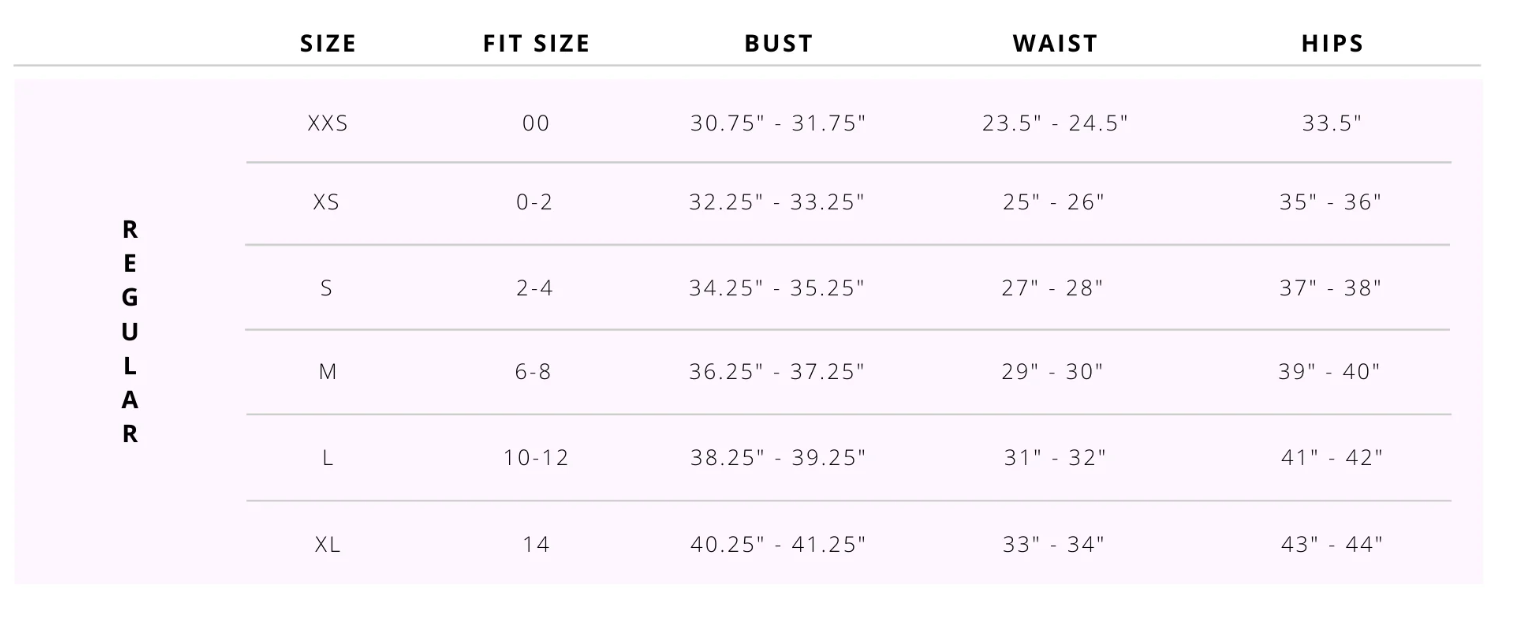Select the XS size row label
This screenshot has width=1520, height=630.
coord(327,203)
